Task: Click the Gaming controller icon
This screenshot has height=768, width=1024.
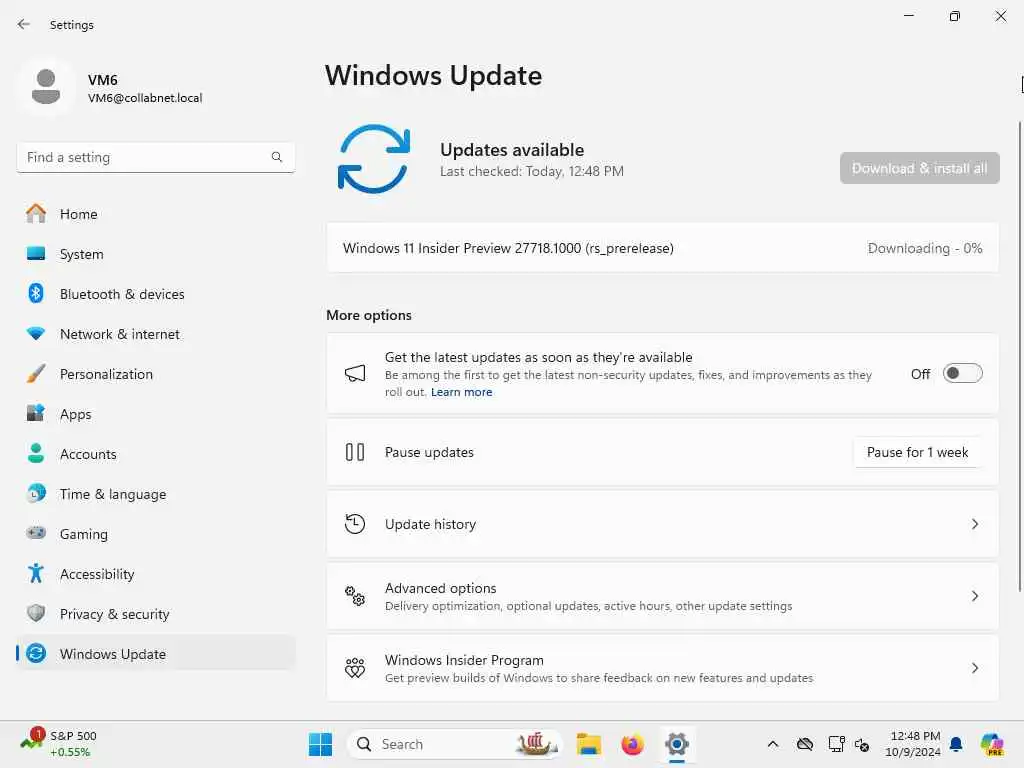Action: click(x=36, y=533)
